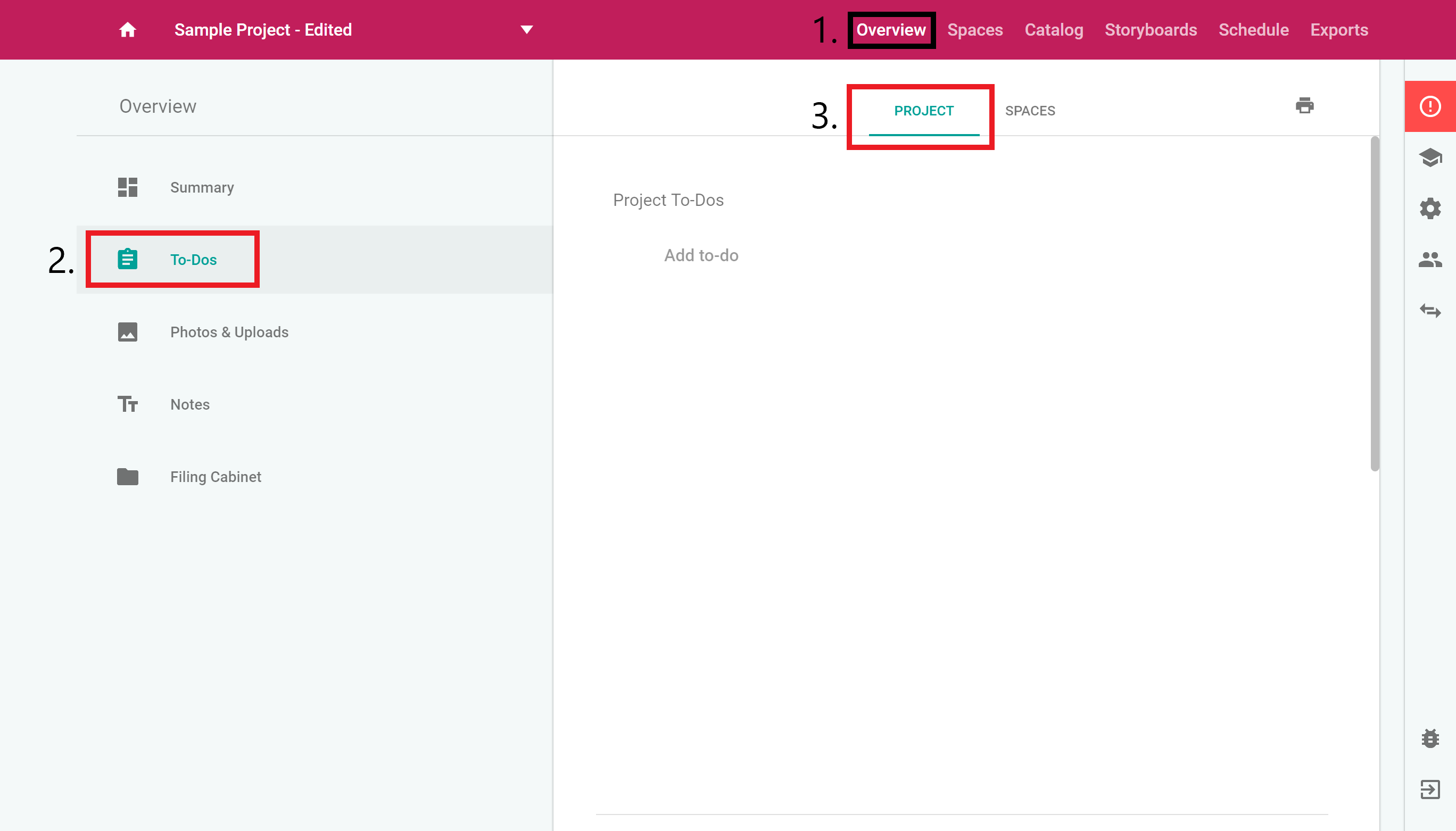Image resolution: width=1456 pixels, height=831 pixels.
Task: Open the team members people icon
Action: [x=1430, y=260]
